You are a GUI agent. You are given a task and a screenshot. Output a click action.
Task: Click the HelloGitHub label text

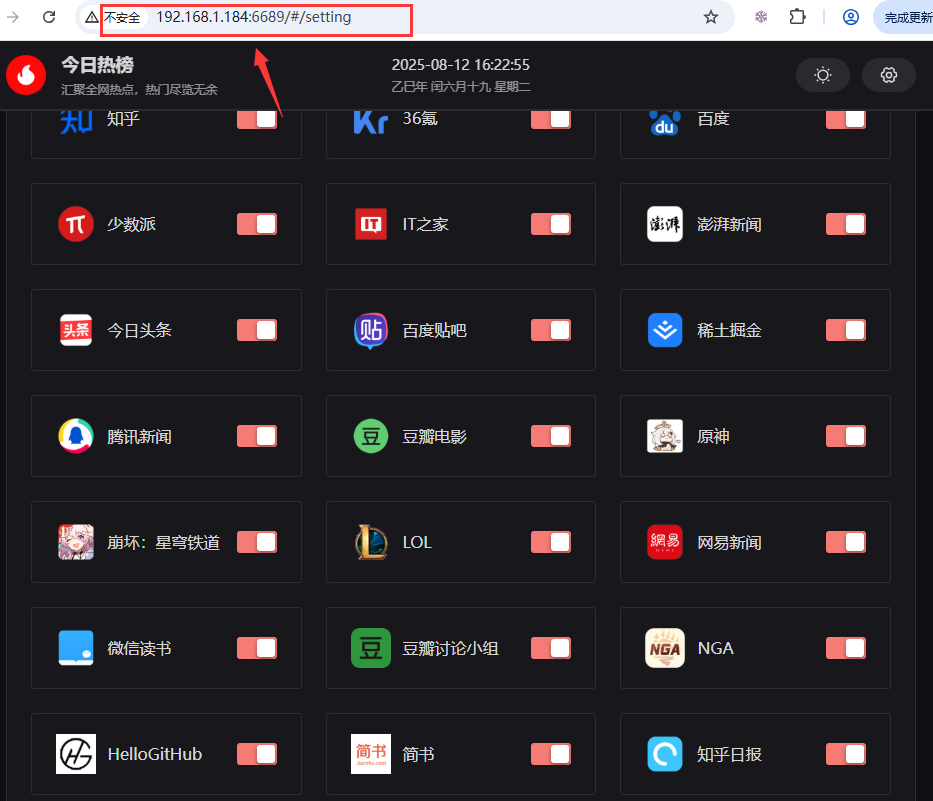tap(155, 754)
